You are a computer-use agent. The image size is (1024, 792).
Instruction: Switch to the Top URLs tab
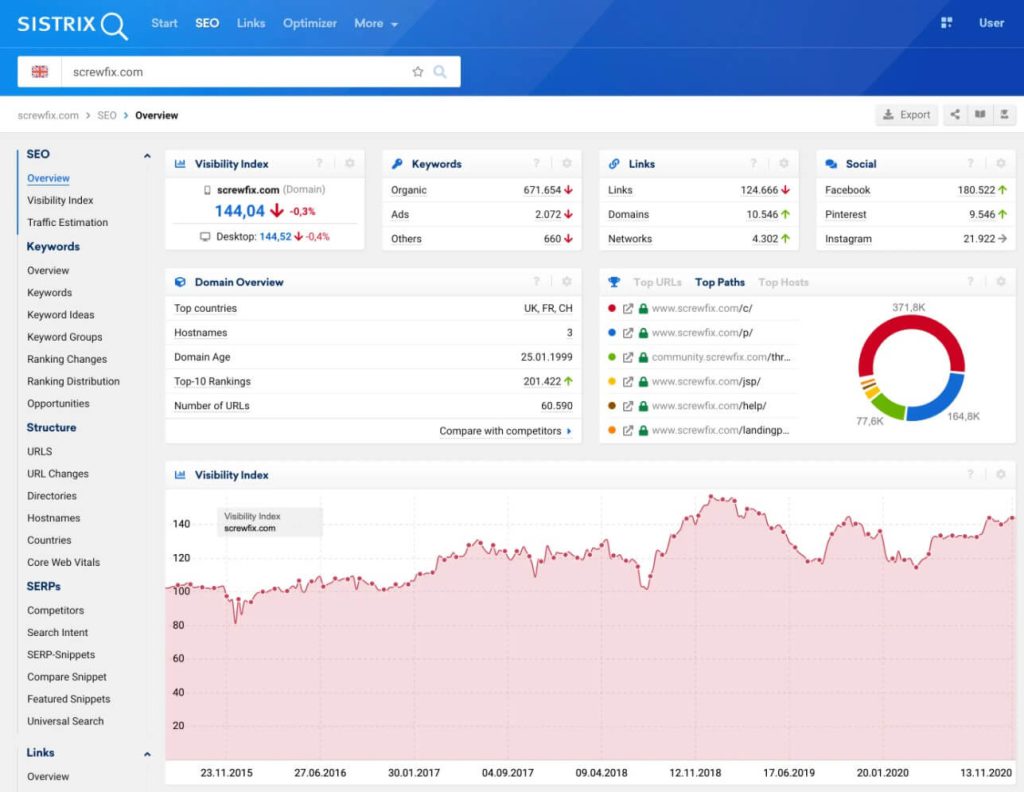coord(656,282)
